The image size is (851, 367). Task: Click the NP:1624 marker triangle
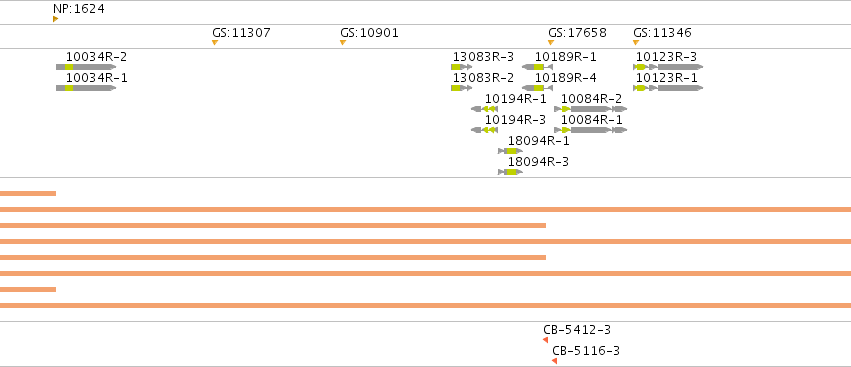55,19
